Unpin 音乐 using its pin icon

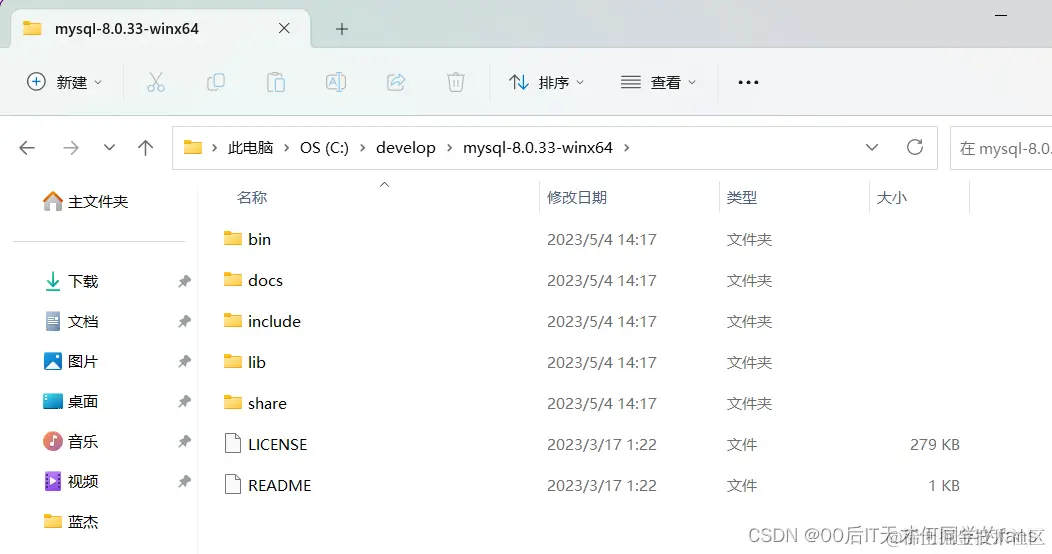pyautogui.click(x=184, y=441)
